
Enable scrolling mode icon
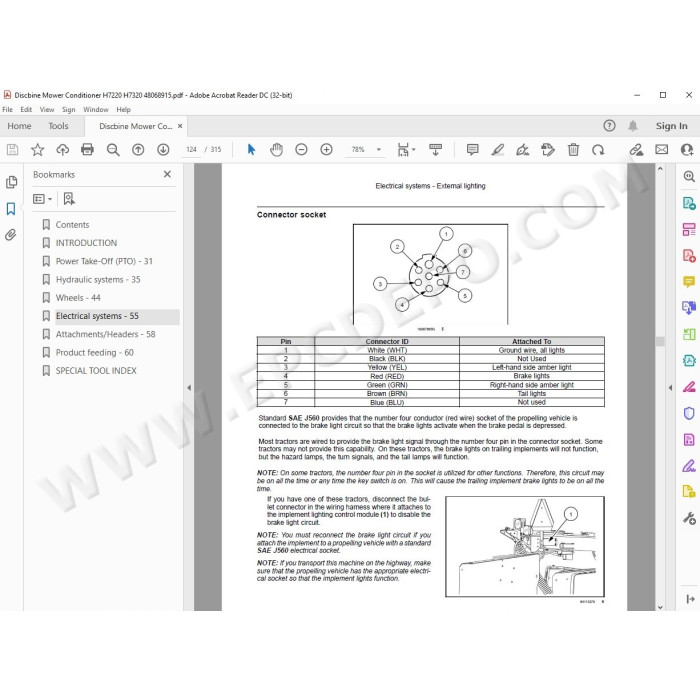(x=435, y=150)
